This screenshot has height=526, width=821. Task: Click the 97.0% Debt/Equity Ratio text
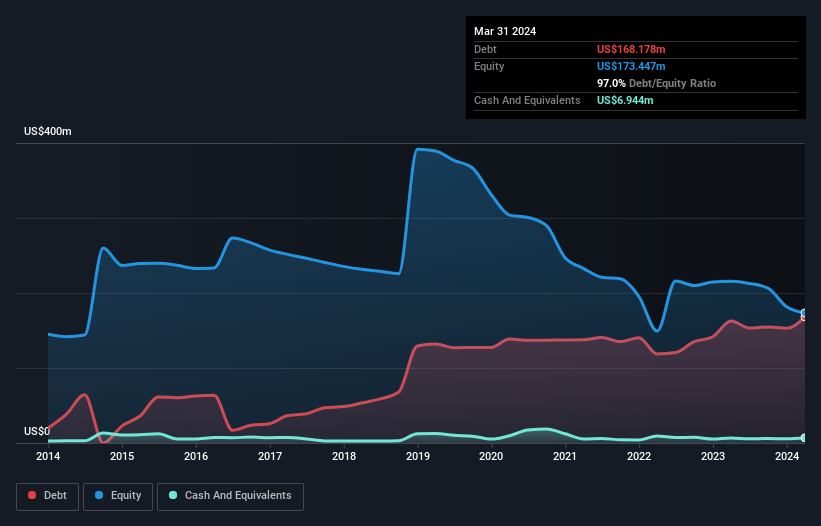click(657, 83)
